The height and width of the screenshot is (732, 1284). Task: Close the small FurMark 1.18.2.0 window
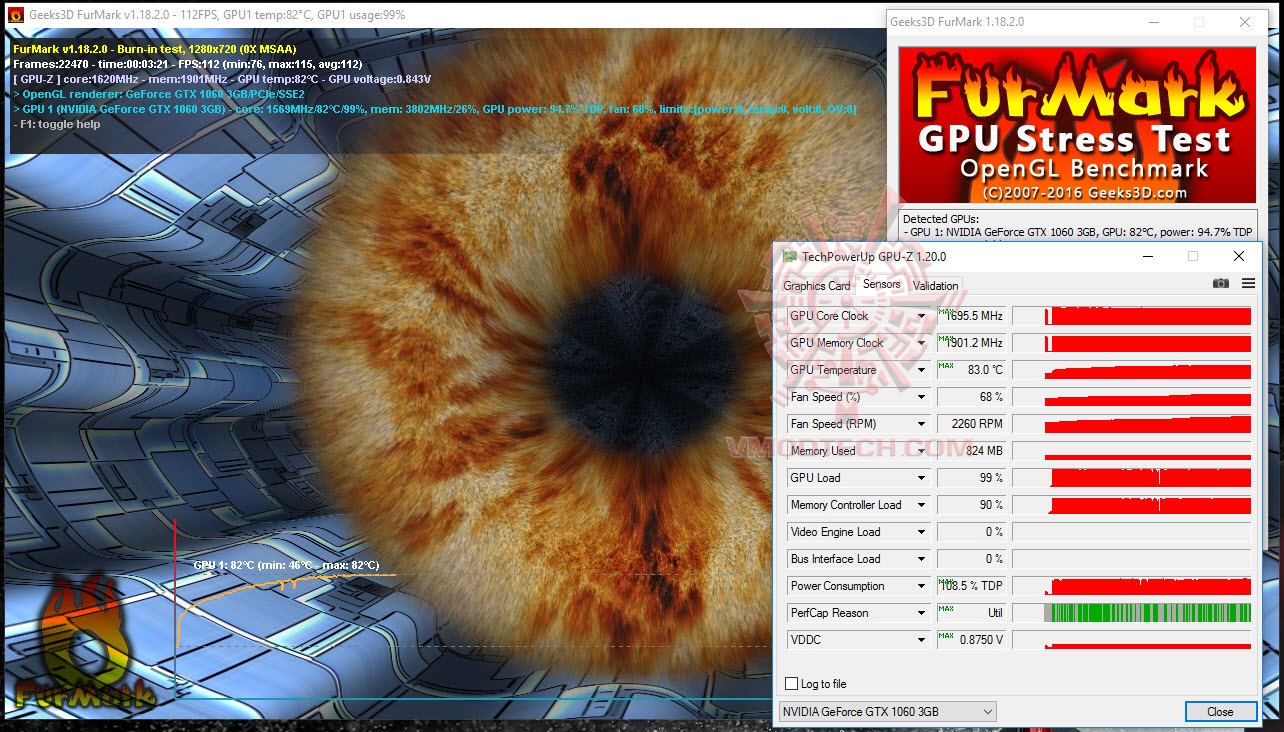pyautogui.click(x=1245, y=22)
